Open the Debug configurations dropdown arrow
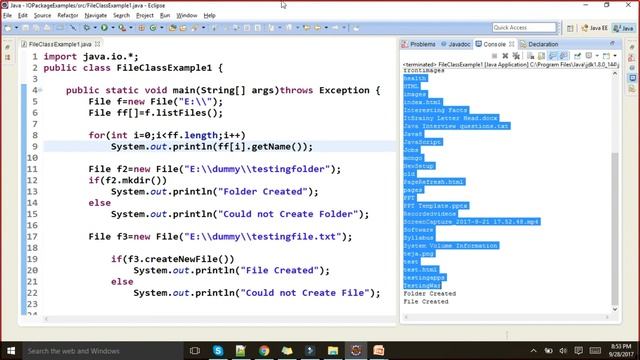Image resolution: width=640 pixels, height=360 pixels. (95, 28)
